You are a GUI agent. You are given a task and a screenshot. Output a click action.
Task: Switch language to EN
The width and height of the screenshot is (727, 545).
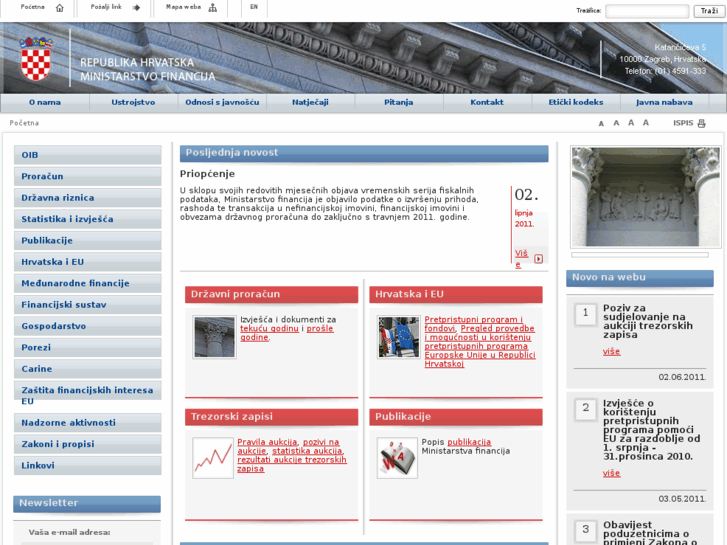point(254,7)
